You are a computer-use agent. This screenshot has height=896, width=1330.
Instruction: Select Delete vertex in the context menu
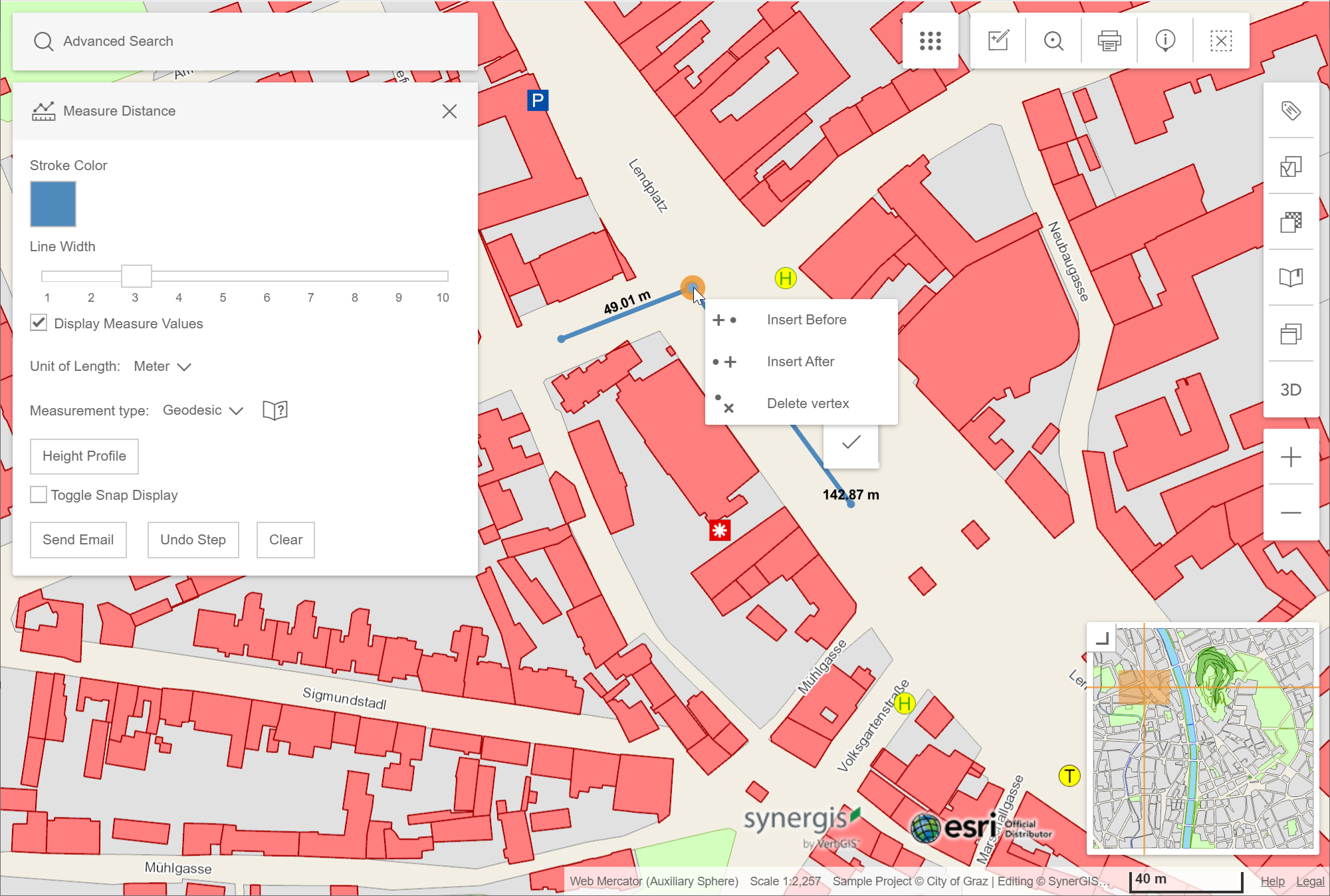click(808, 403)
